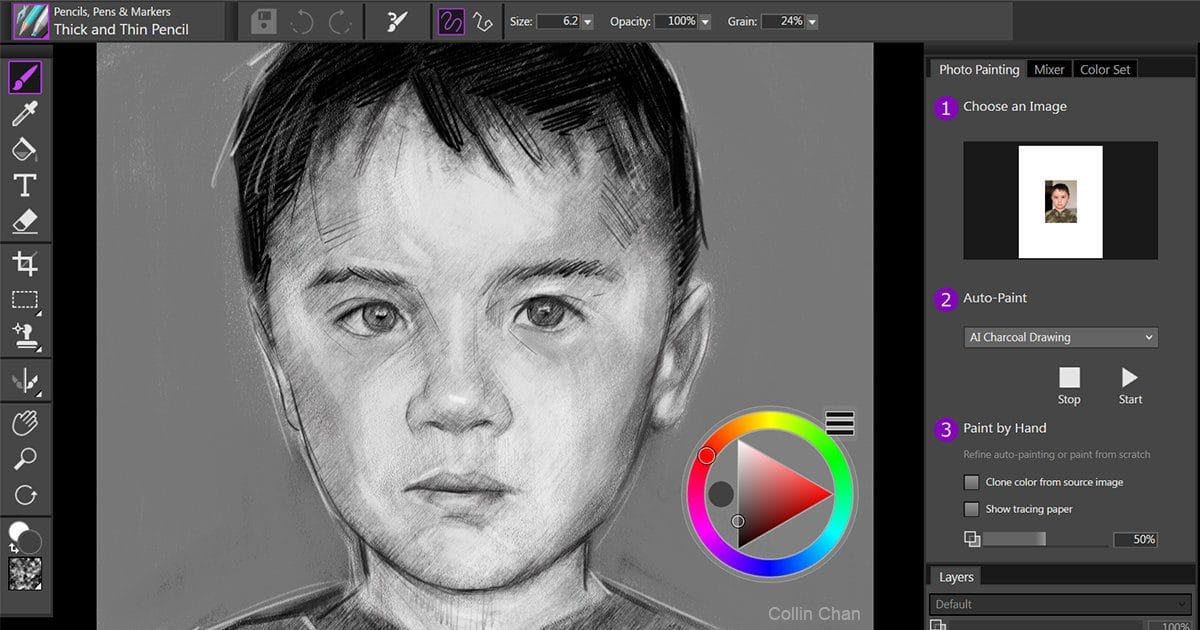Image resolution: width=1200 pixels, height=630 pixels.
Task: Switch to the Mixer tab
Action: (1049, 69)
